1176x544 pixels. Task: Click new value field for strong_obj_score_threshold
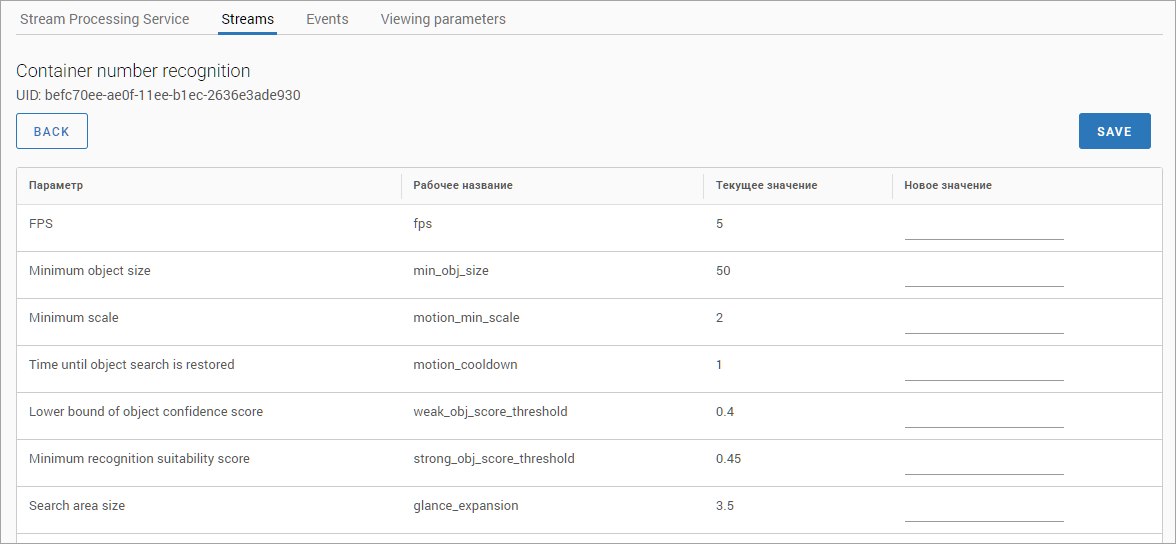click(984, 464)
